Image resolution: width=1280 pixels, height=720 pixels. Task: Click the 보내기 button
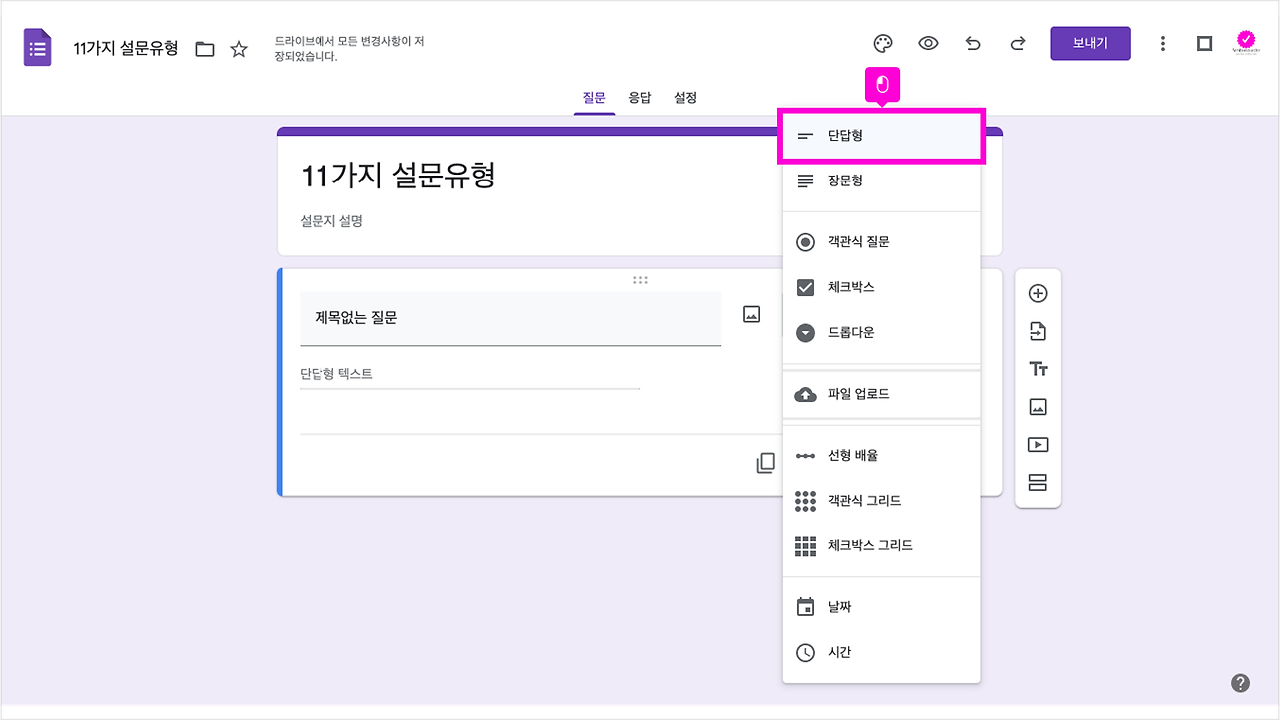[x=1090, y=43]
